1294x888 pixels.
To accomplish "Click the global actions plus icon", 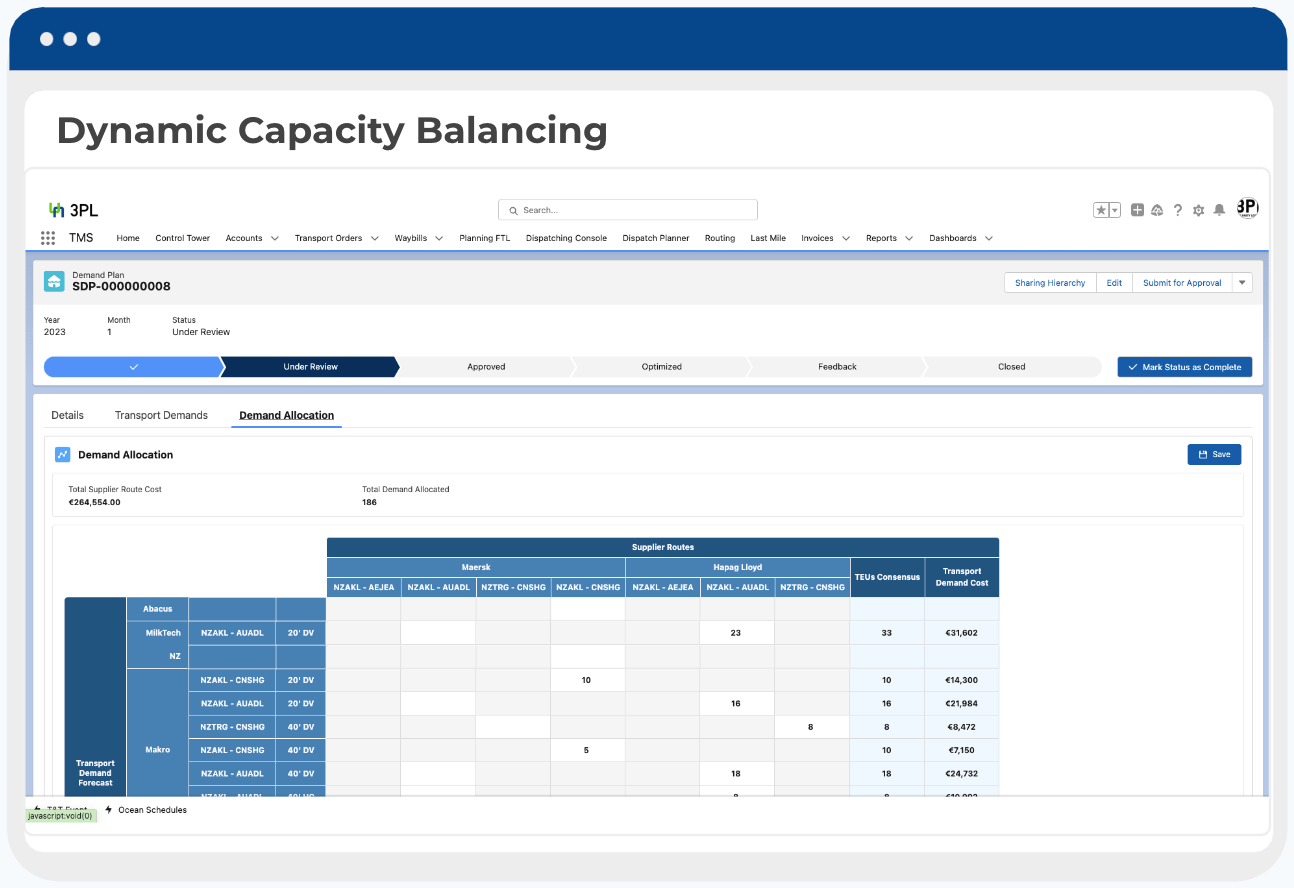I will (x=1137, y=210).
